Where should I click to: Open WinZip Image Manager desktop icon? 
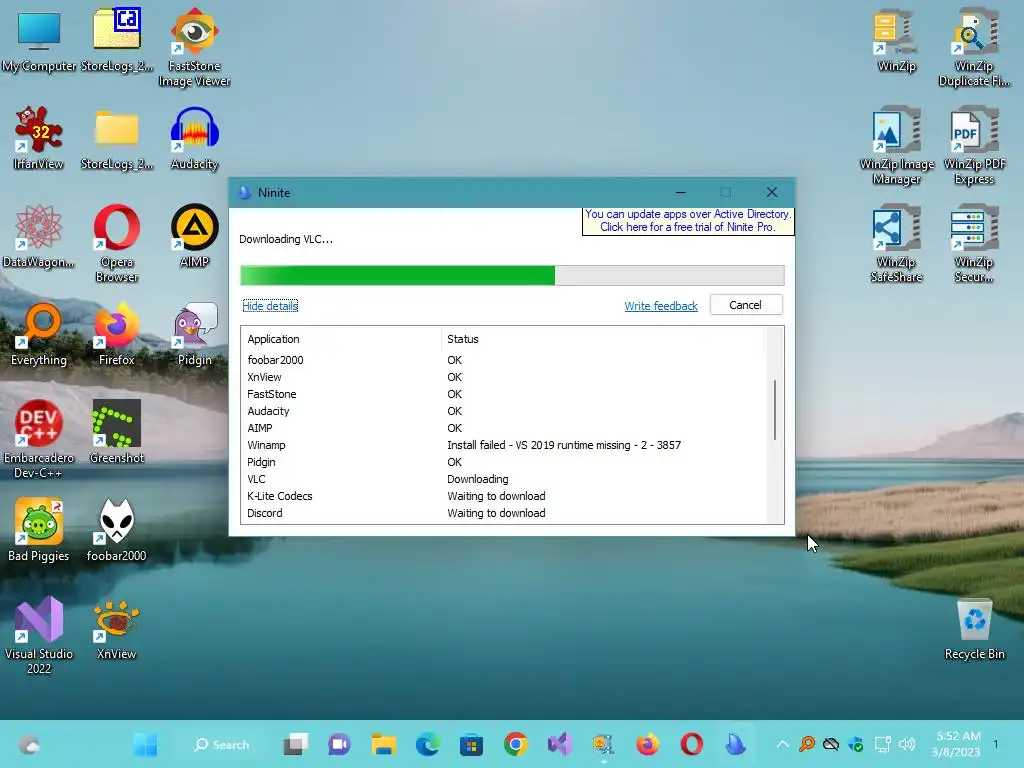pyautogui.click(x=896, y=145)
